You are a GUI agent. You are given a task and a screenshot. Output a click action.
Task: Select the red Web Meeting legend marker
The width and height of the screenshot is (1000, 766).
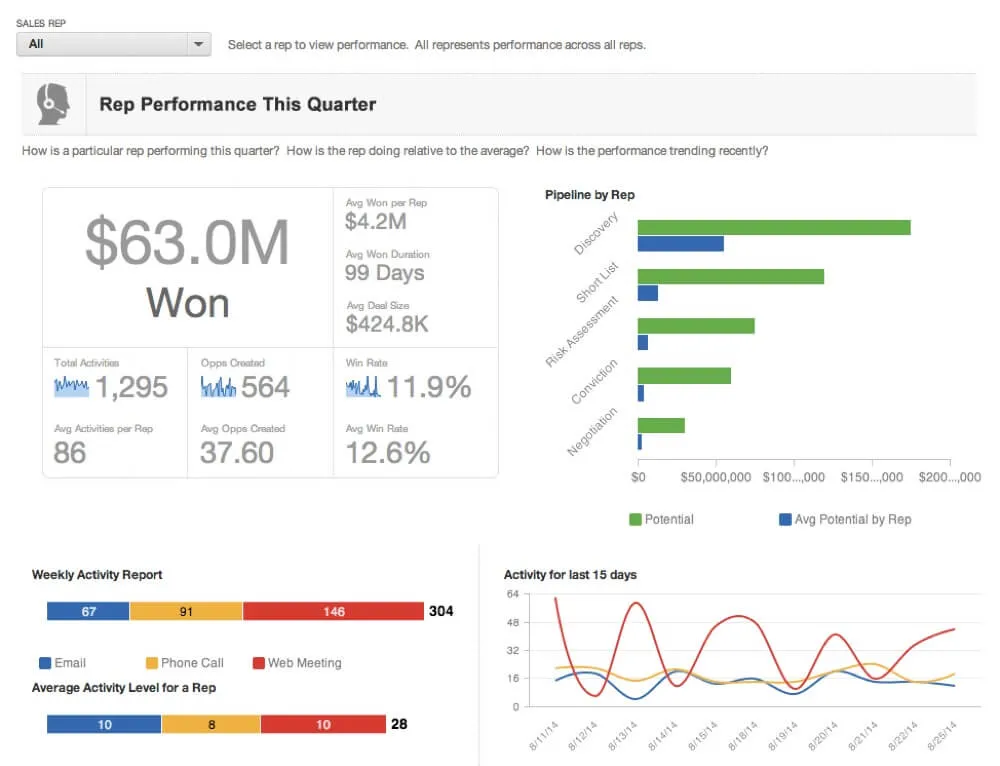coord(257,662)
